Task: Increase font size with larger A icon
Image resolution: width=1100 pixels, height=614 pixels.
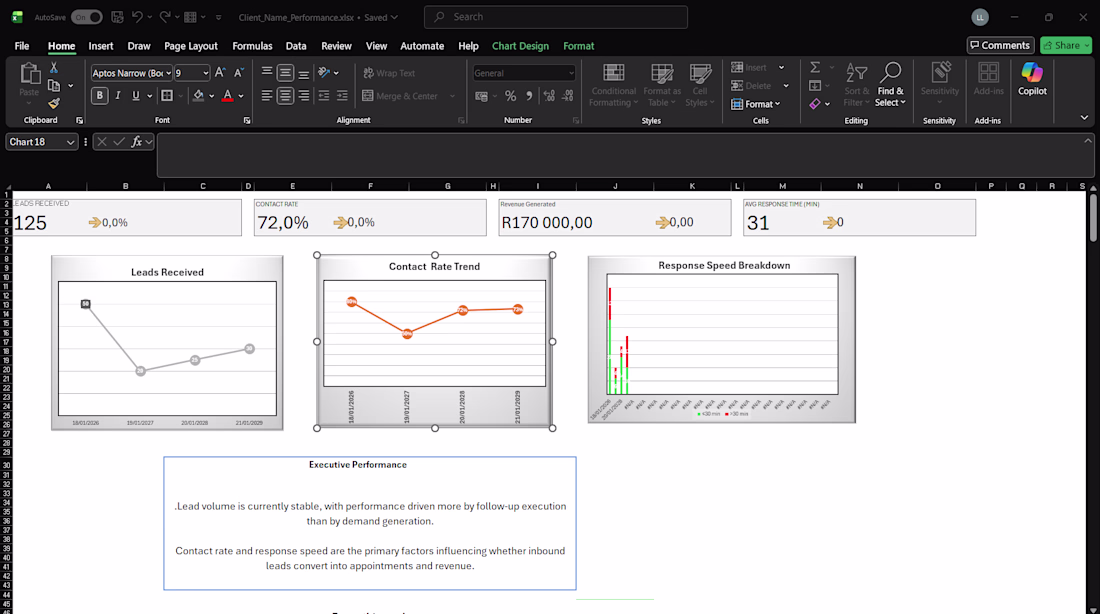Action: (x=220, y=72)
